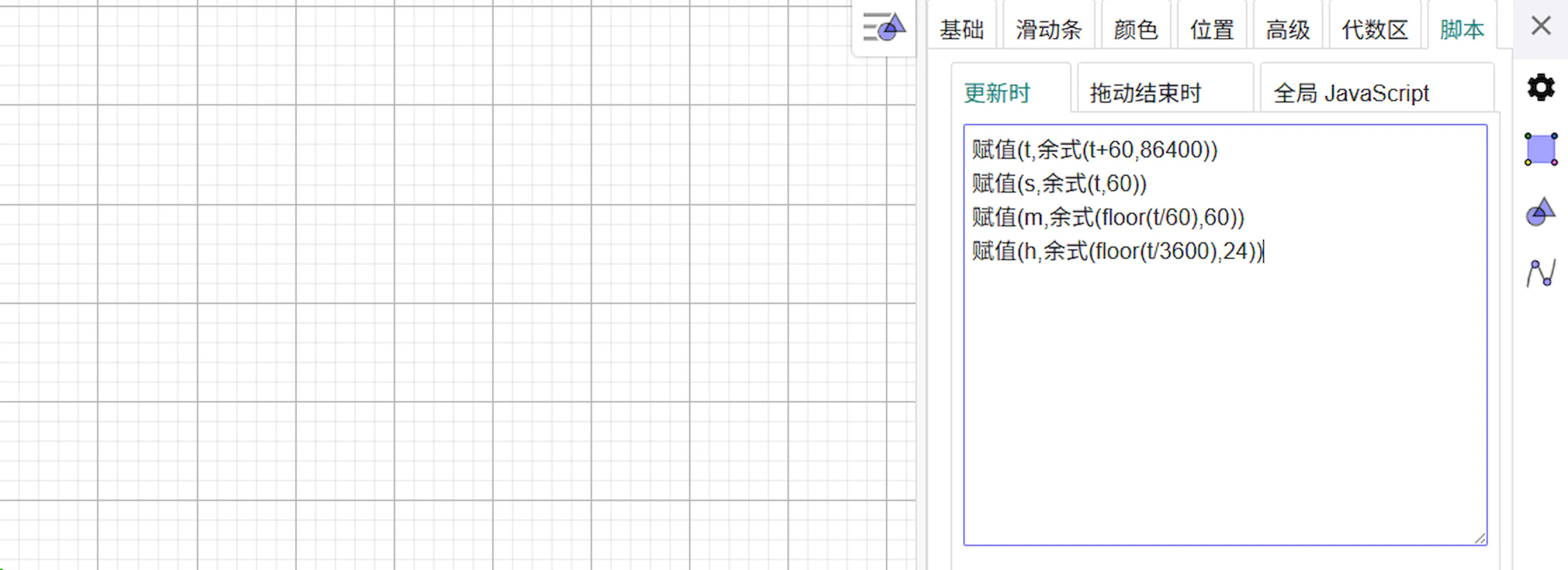The width and height of the screenshot is (1568, 570).
Task: Click the script textarea resize handle
Action: point(1480,538)
